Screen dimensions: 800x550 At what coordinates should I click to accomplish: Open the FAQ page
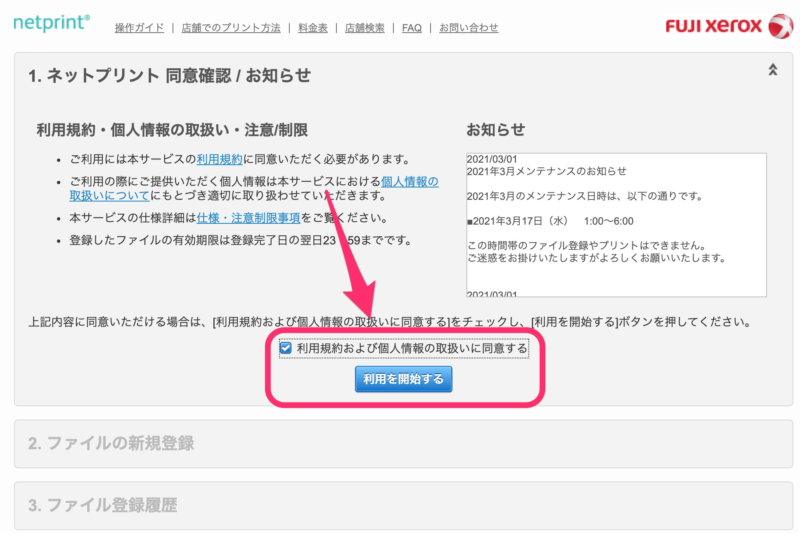412,28
